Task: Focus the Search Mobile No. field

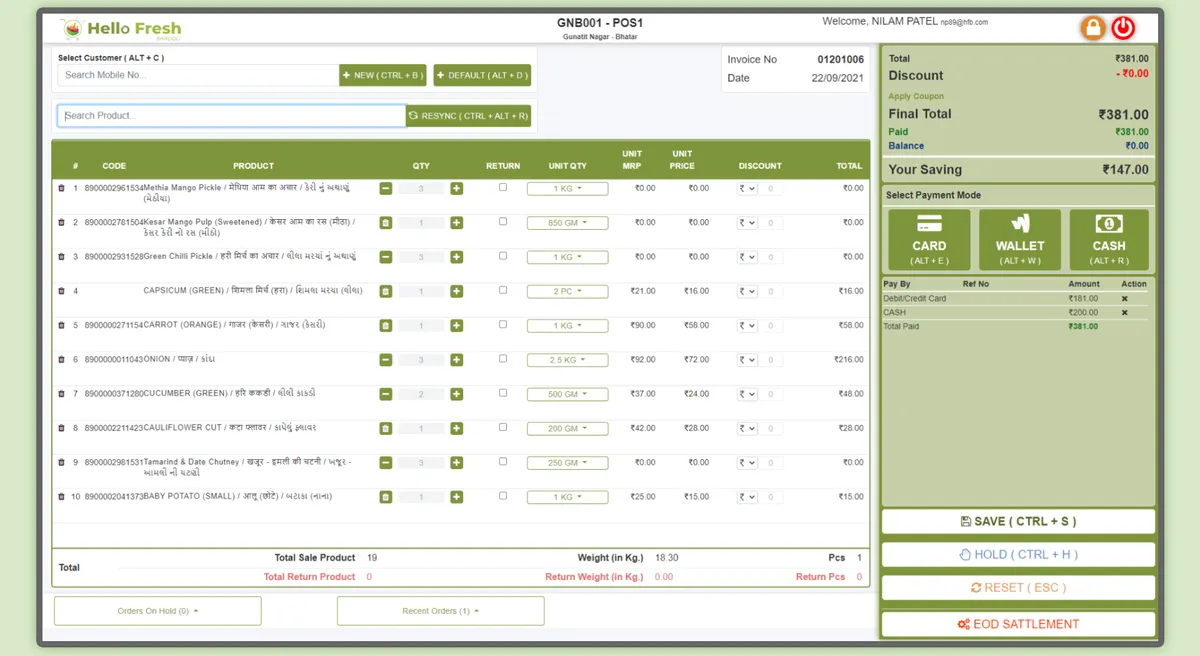Action: [x=198, y=75]
